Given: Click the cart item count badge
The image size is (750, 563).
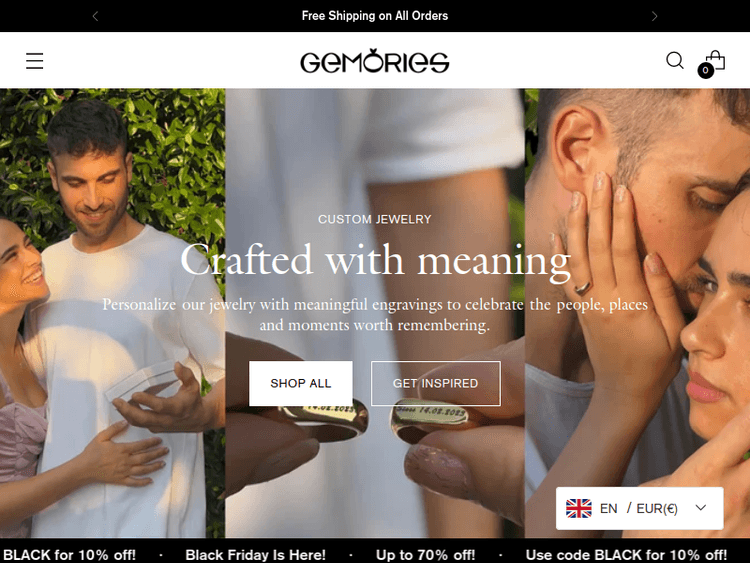Looking at the screenshot, I should 705,70.
